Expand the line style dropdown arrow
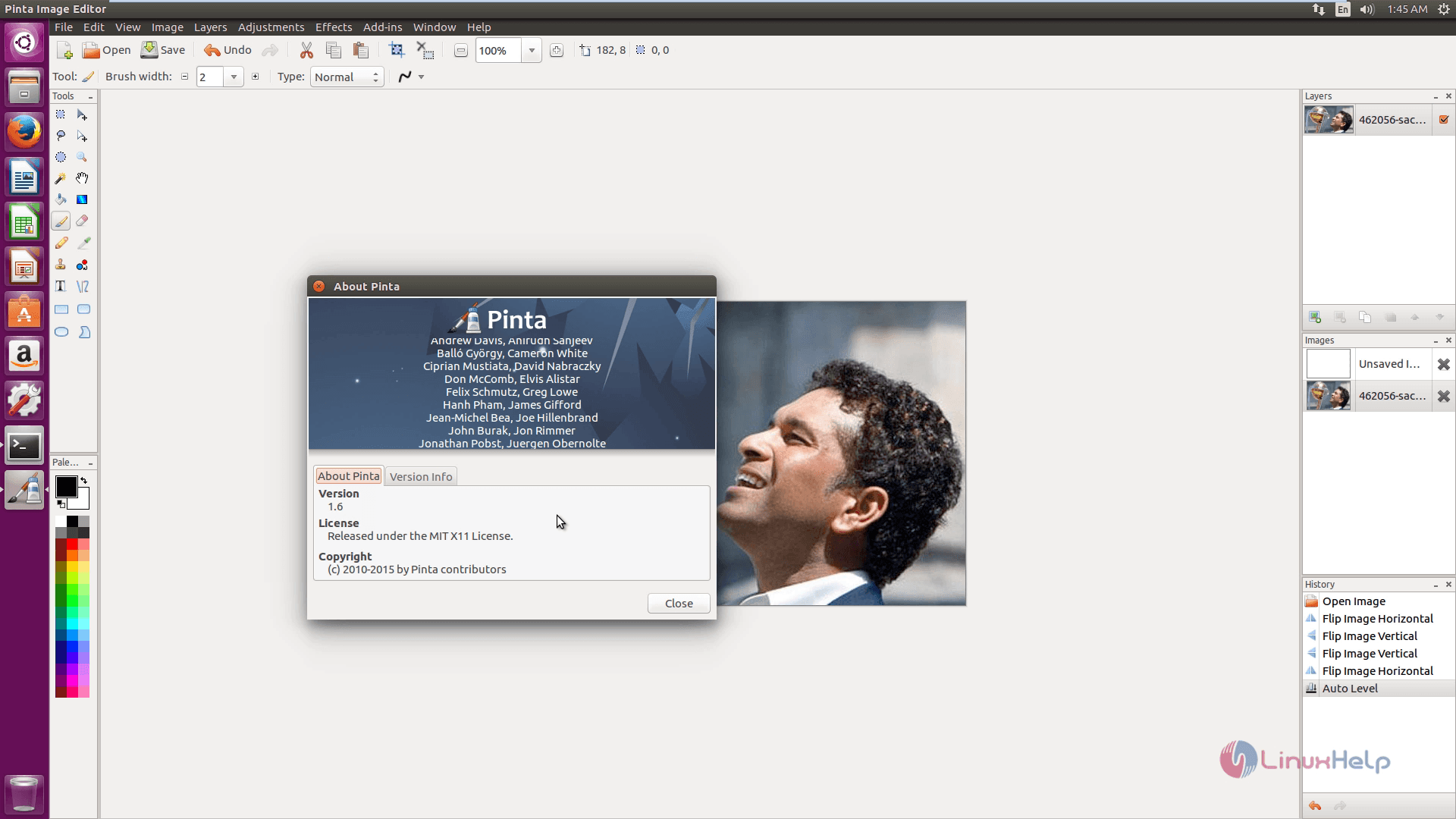 click(x=422, y=77)
